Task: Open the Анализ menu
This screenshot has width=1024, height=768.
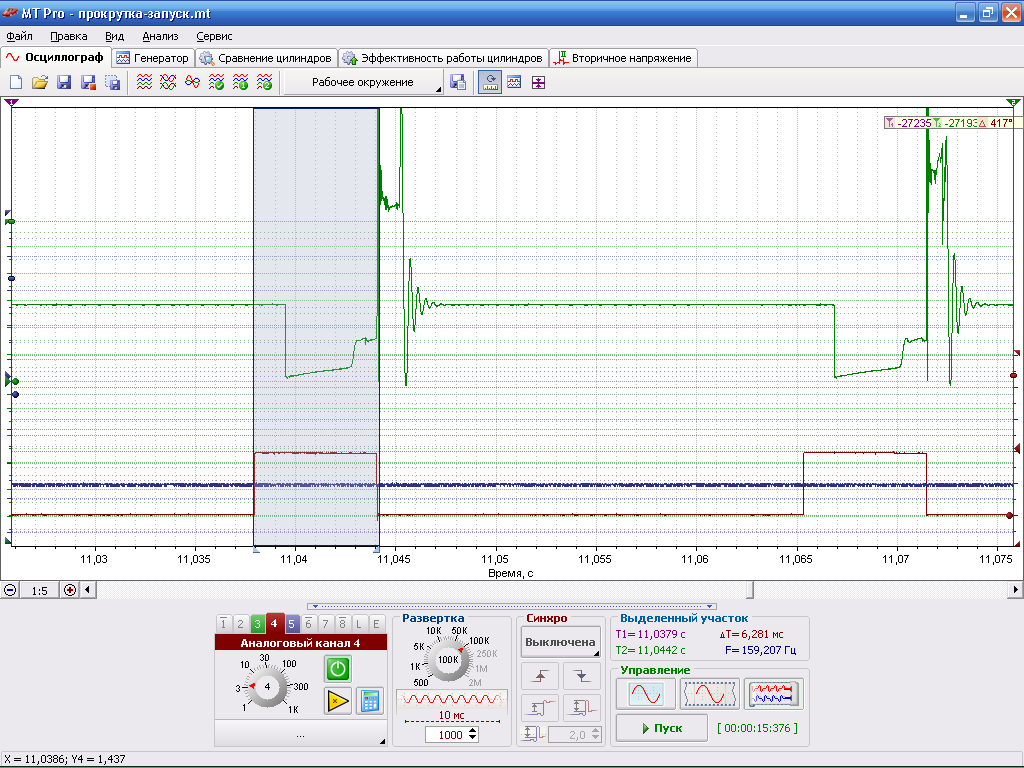Action: coord(160,37)
